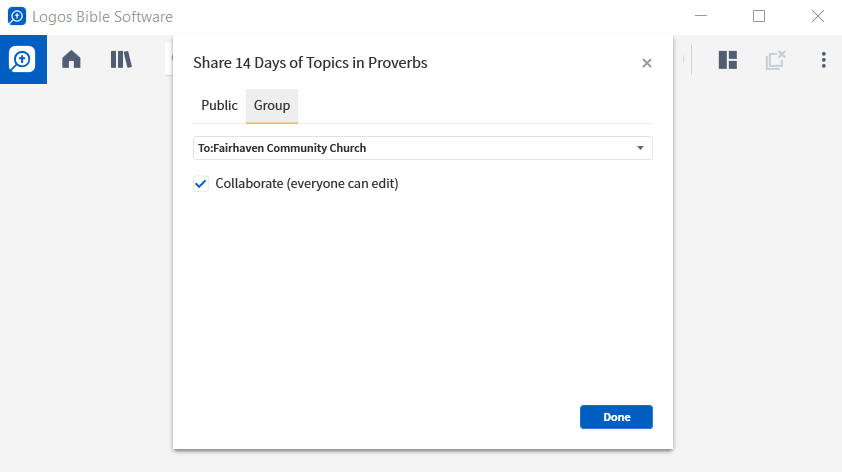This screenshot has width=842, height=472.
Task: Click the 'Share 14 Days of Topics' dialog title
Action: click(310, 63)
